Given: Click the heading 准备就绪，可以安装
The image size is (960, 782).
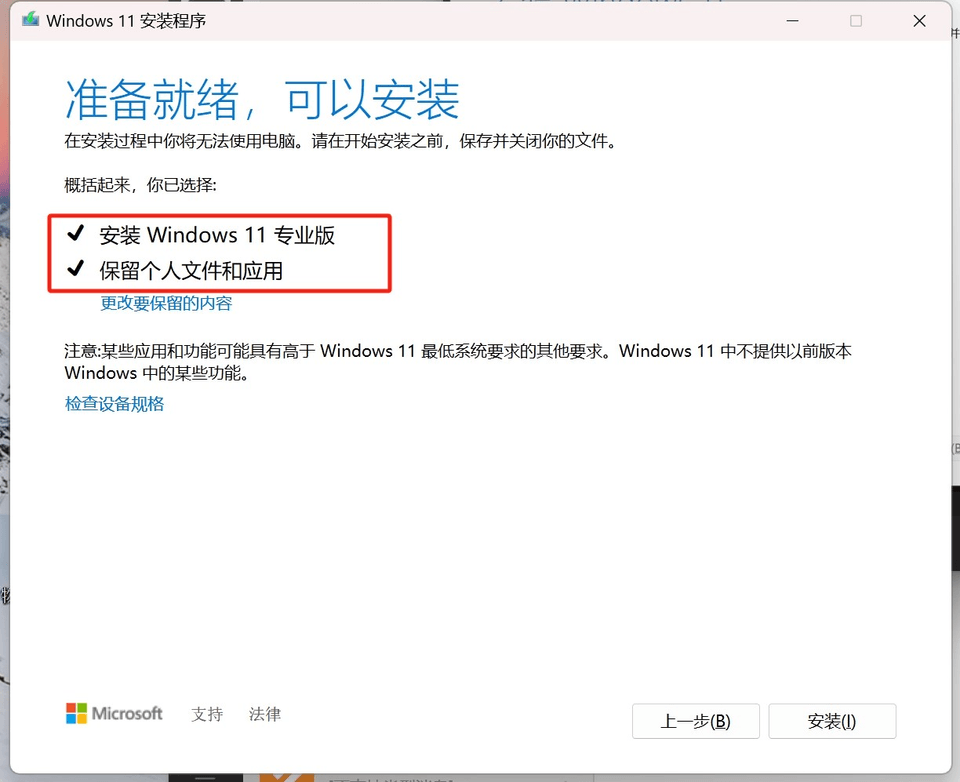Looking at the screenshot, I should (x=262, y=100).
